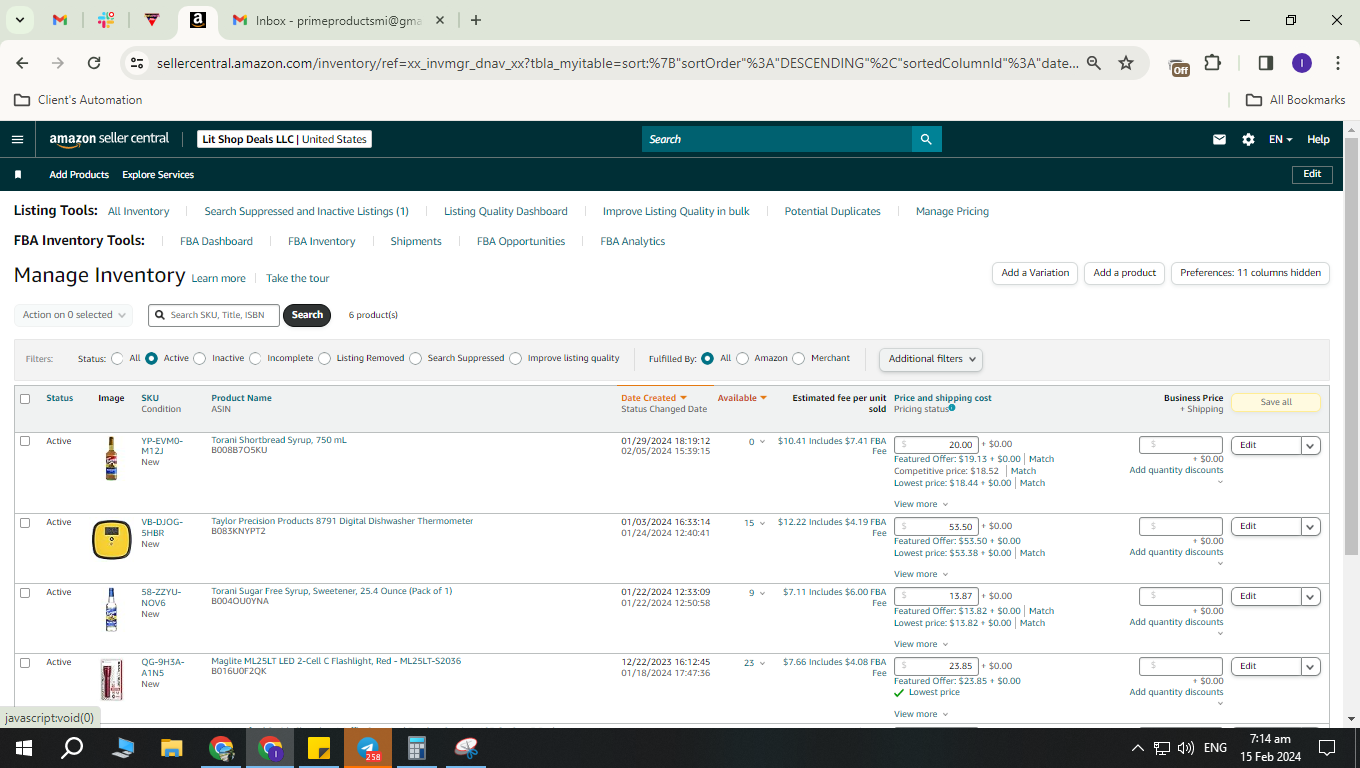Click the bookmark flag icon beside Add Products

(x=18, y=175)
